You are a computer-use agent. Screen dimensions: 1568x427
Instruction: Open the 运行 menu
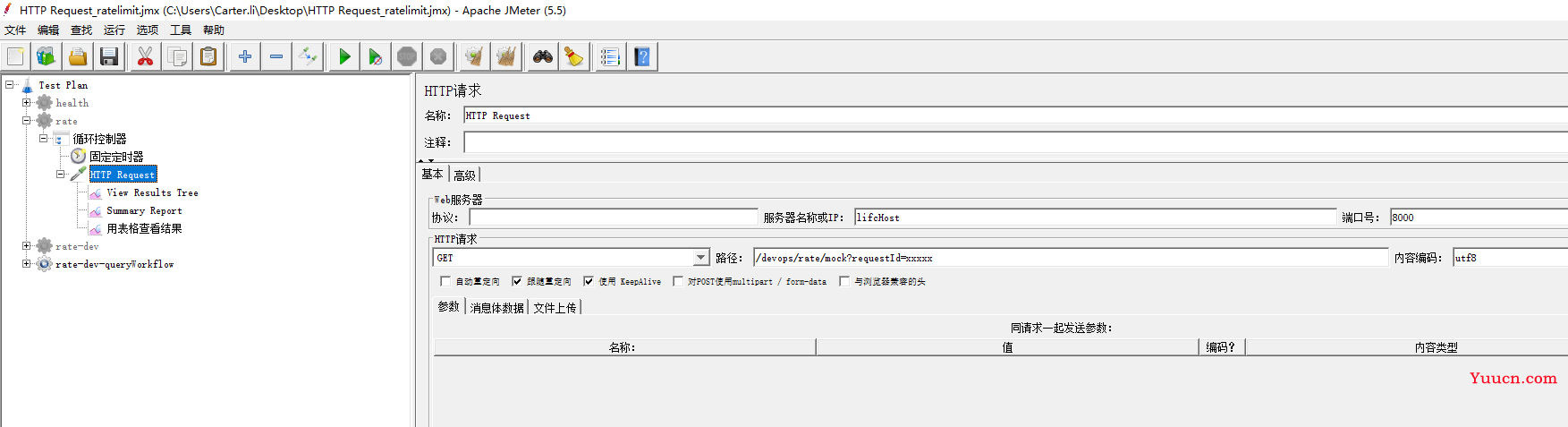(114, 30)
